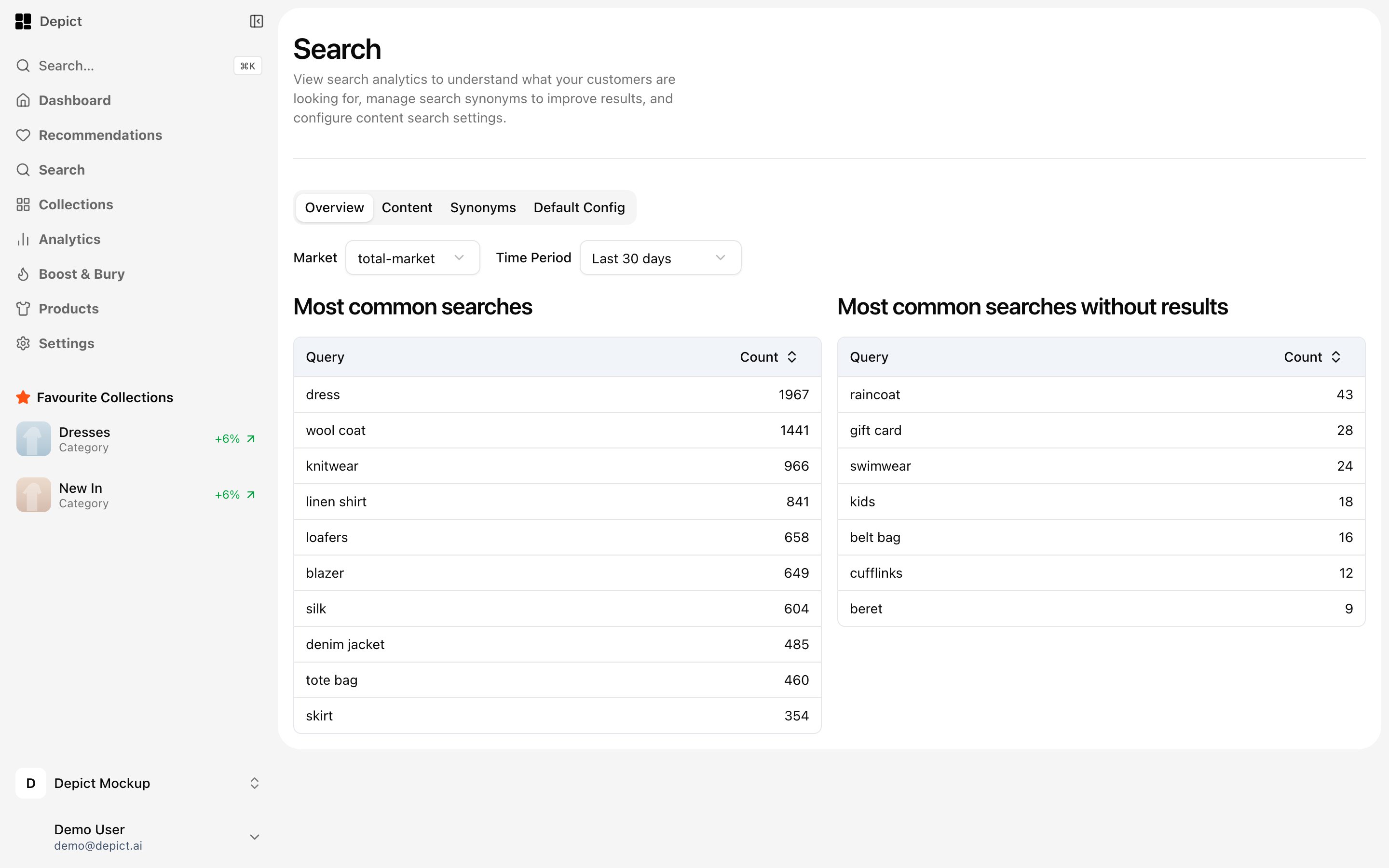Expand the Depict Mockup workspace switcher
Screen dimensions: 1389x868
click(254, 783)
